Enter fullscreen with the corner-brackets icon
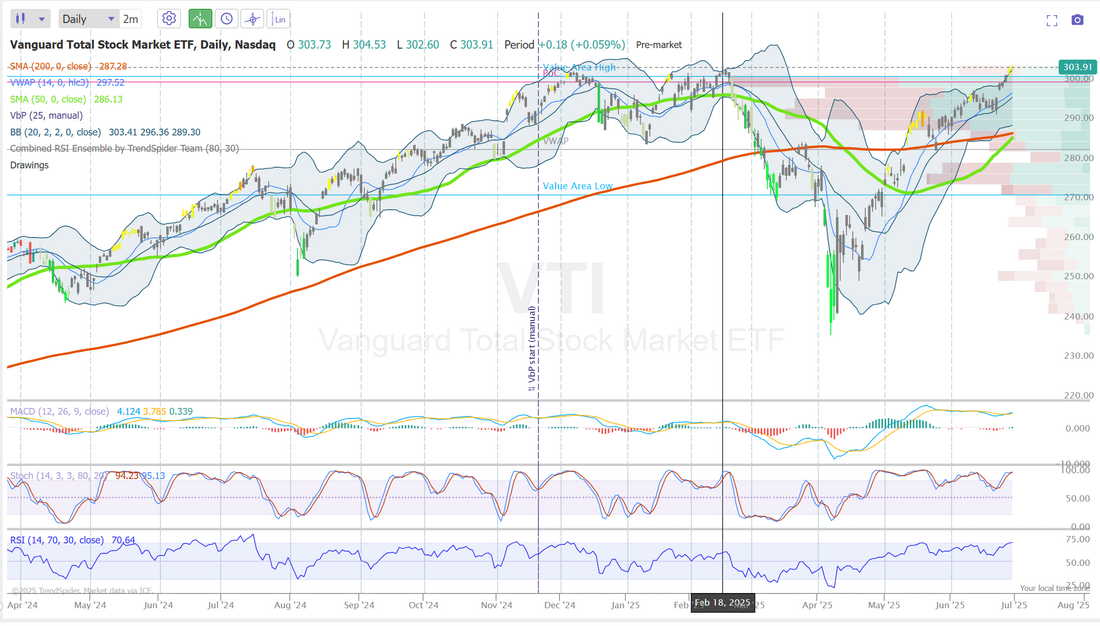Screen dimensions: 1100x626 click(x=1052, y=20)
